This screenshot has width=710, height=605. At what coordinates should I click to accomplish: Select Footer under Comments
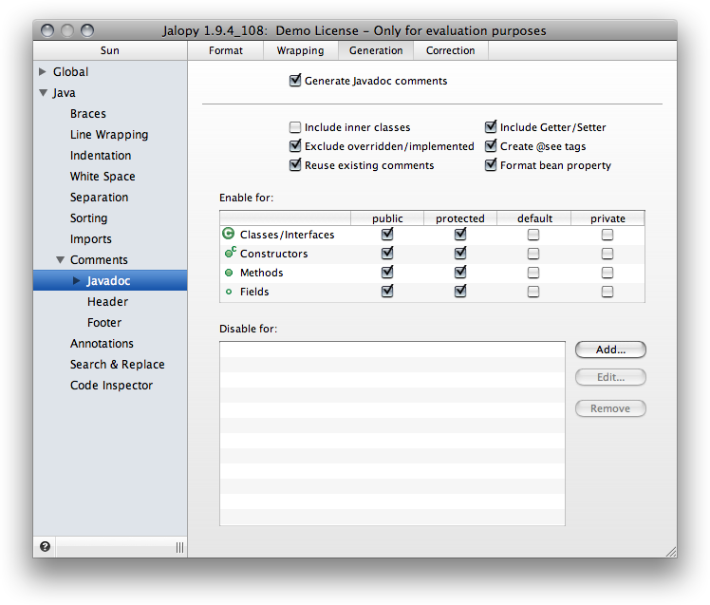tap(105, 322)
